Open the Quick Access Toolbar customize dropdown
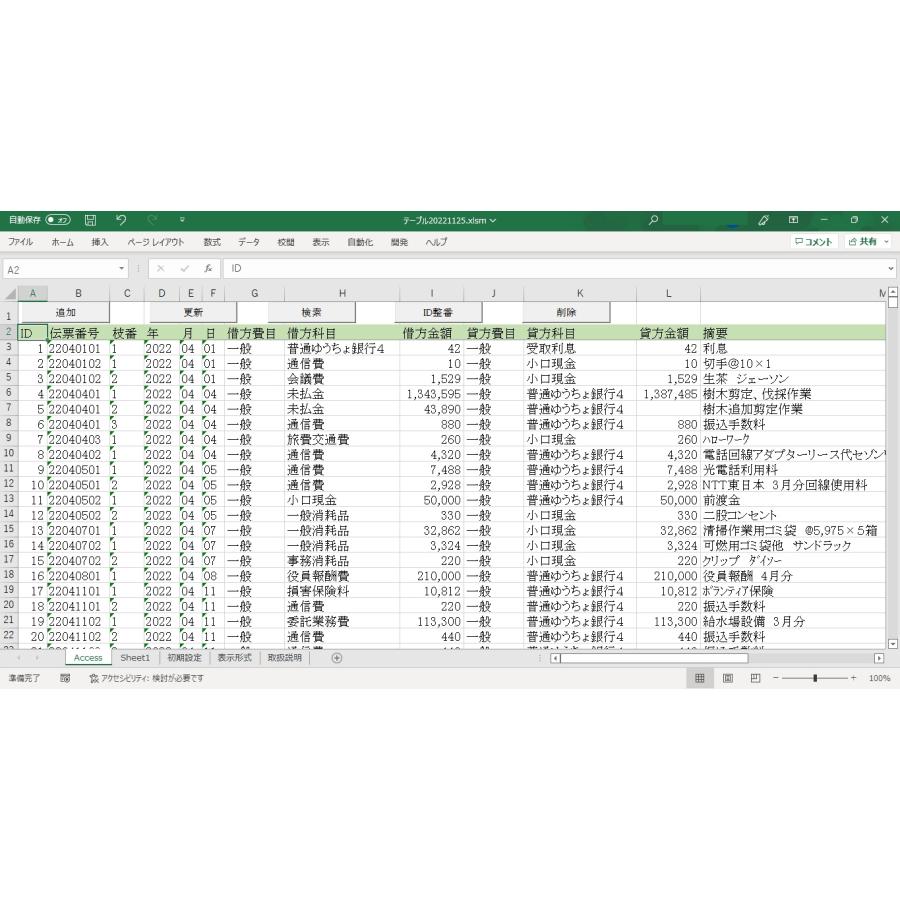The width and height of the screenshot is (900, 900). [x=181, y=221]
